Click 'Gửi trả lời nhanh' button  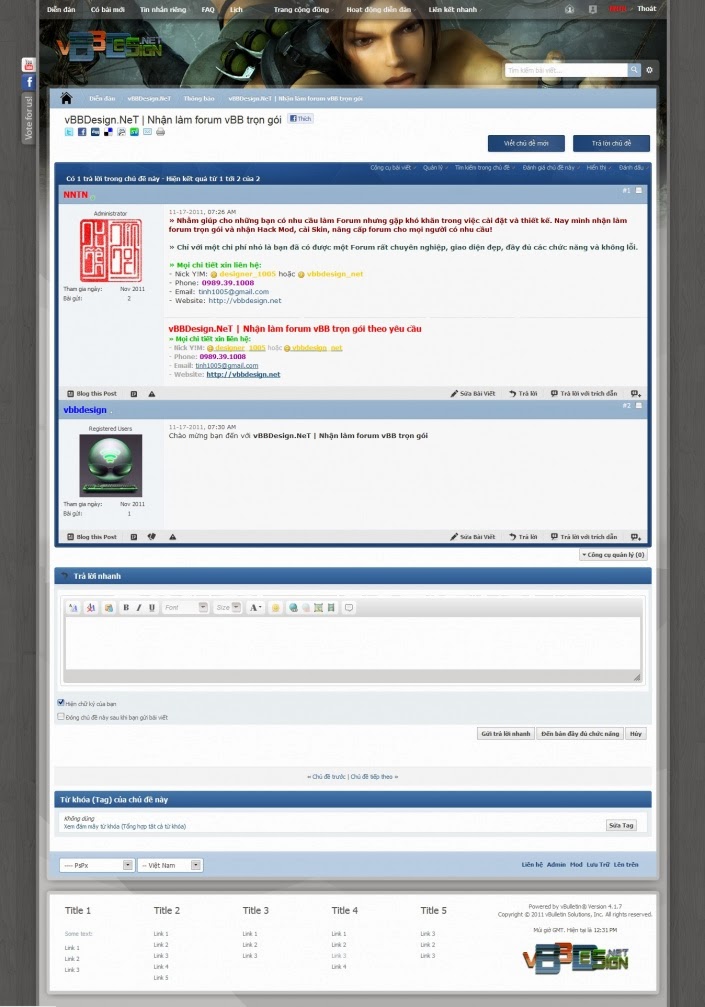click(x=506, y=733)
